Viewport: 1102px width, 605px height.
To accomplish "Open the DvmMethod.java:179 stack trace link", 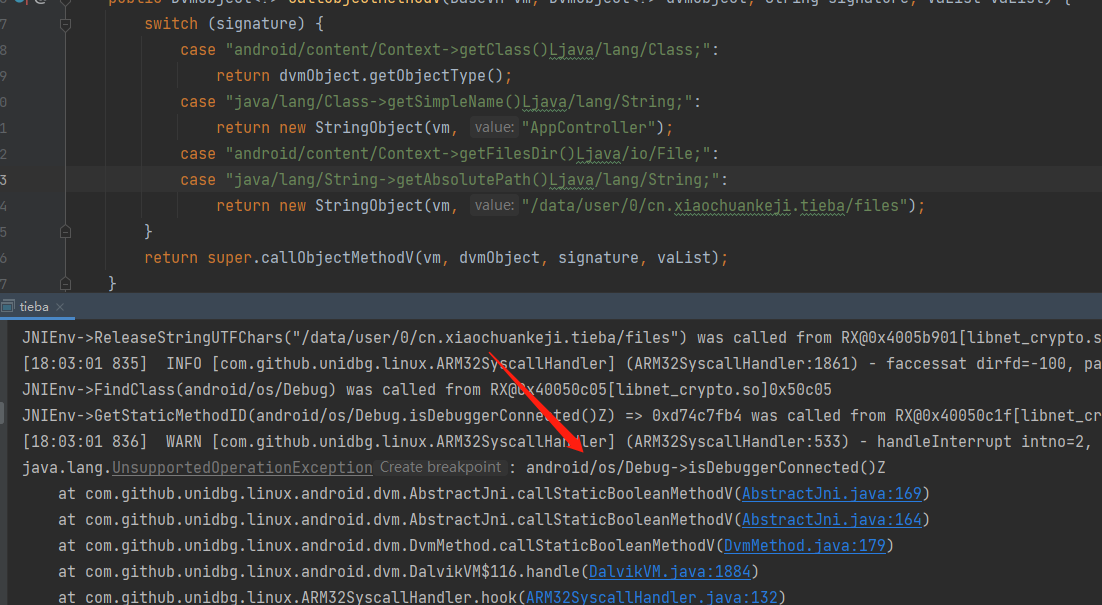I will tap(805, 546).
